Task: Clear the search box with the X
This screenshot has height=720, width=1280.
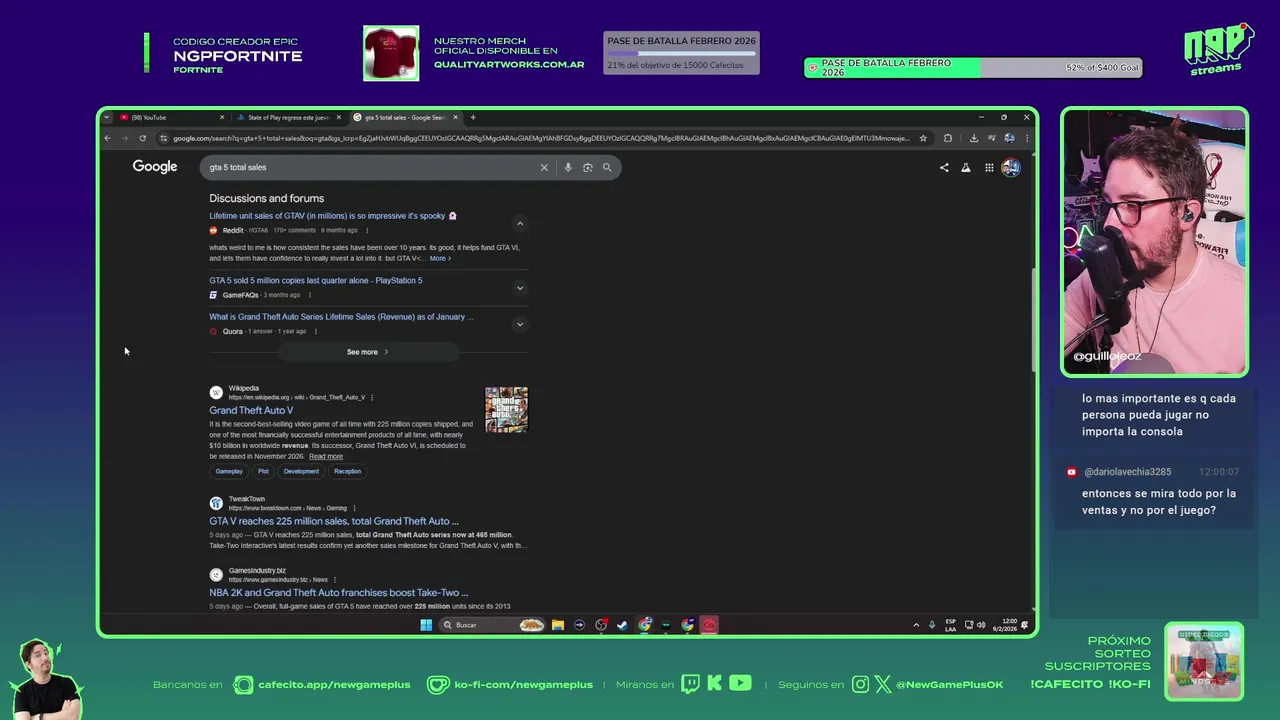Action: tap(544, 167)
